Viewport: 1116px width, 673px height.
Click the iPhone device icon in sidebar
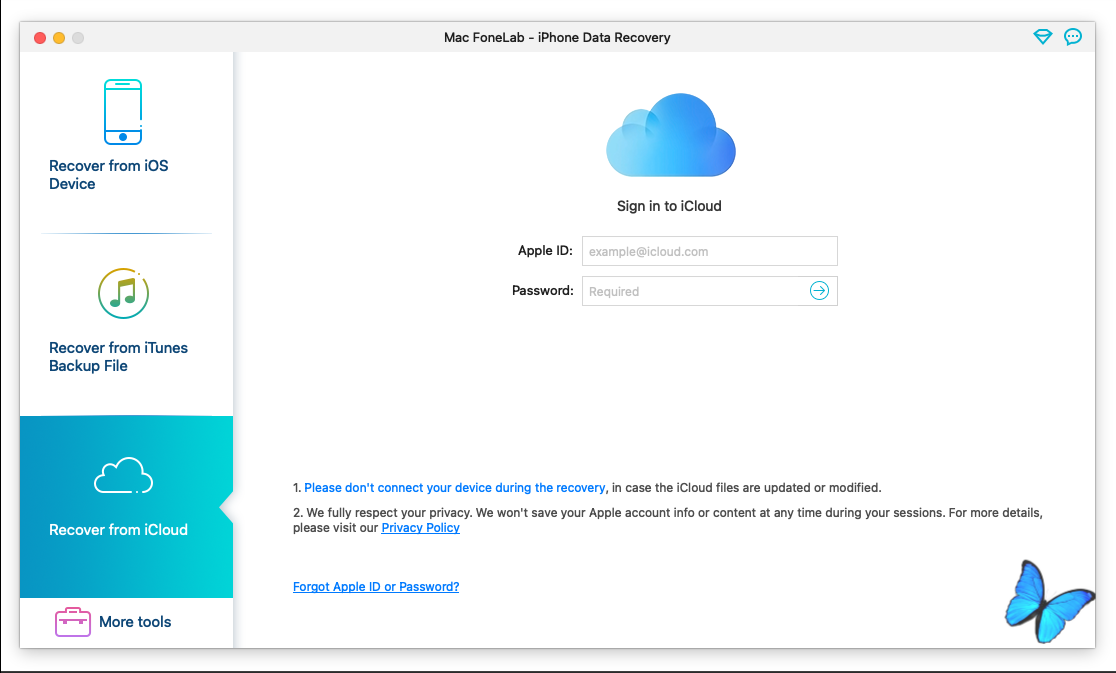pos(123,112)
